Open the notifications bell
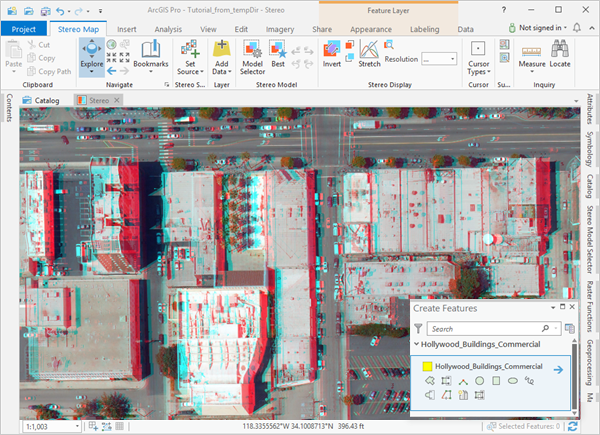The width and height of the screenshot is (600, 435). coord(577,28)
